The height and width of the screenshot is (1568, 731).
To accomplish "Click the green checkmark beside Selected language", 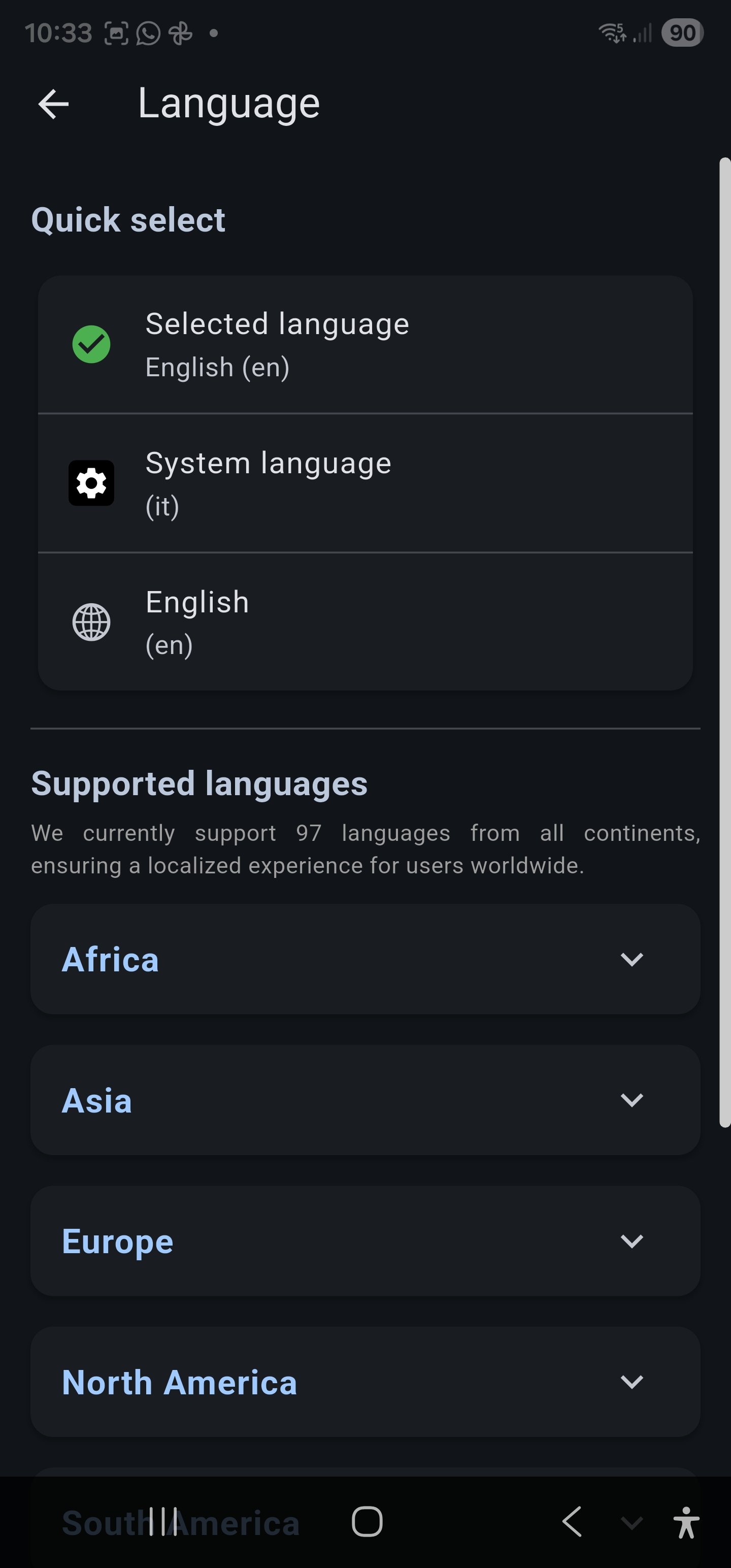I will pyautogui.click(x=91, y=343).
